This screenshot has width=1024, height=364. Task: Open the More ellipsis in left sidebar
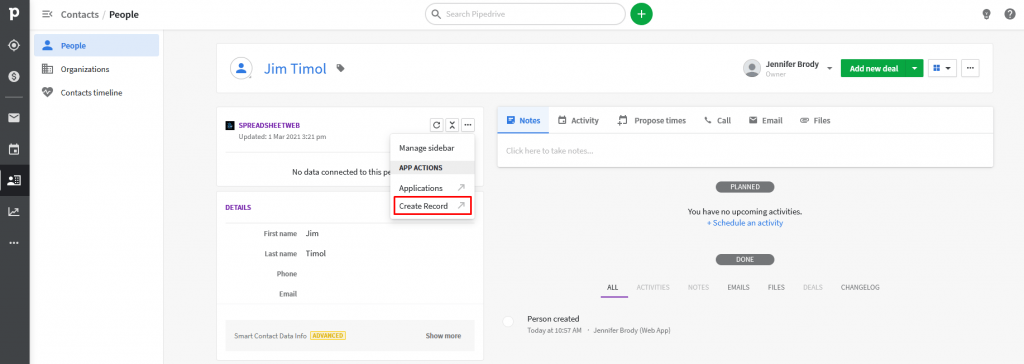pyautogui.click(x=14, y=243)
